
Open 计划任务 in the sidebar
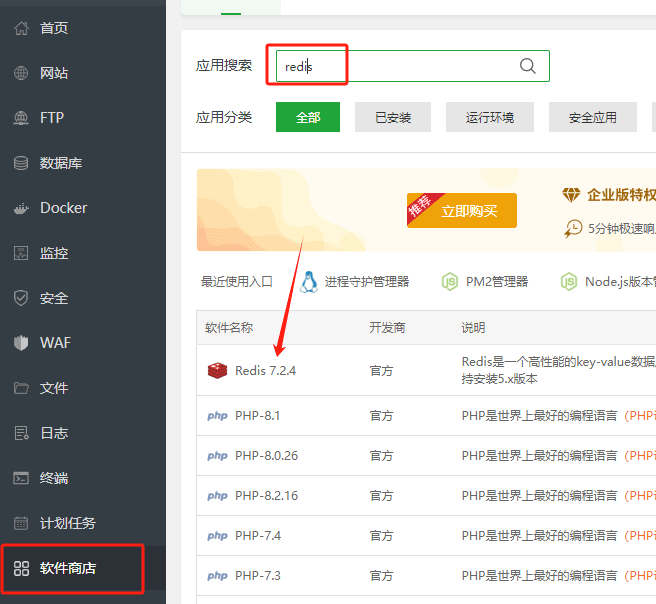(67, 523)
